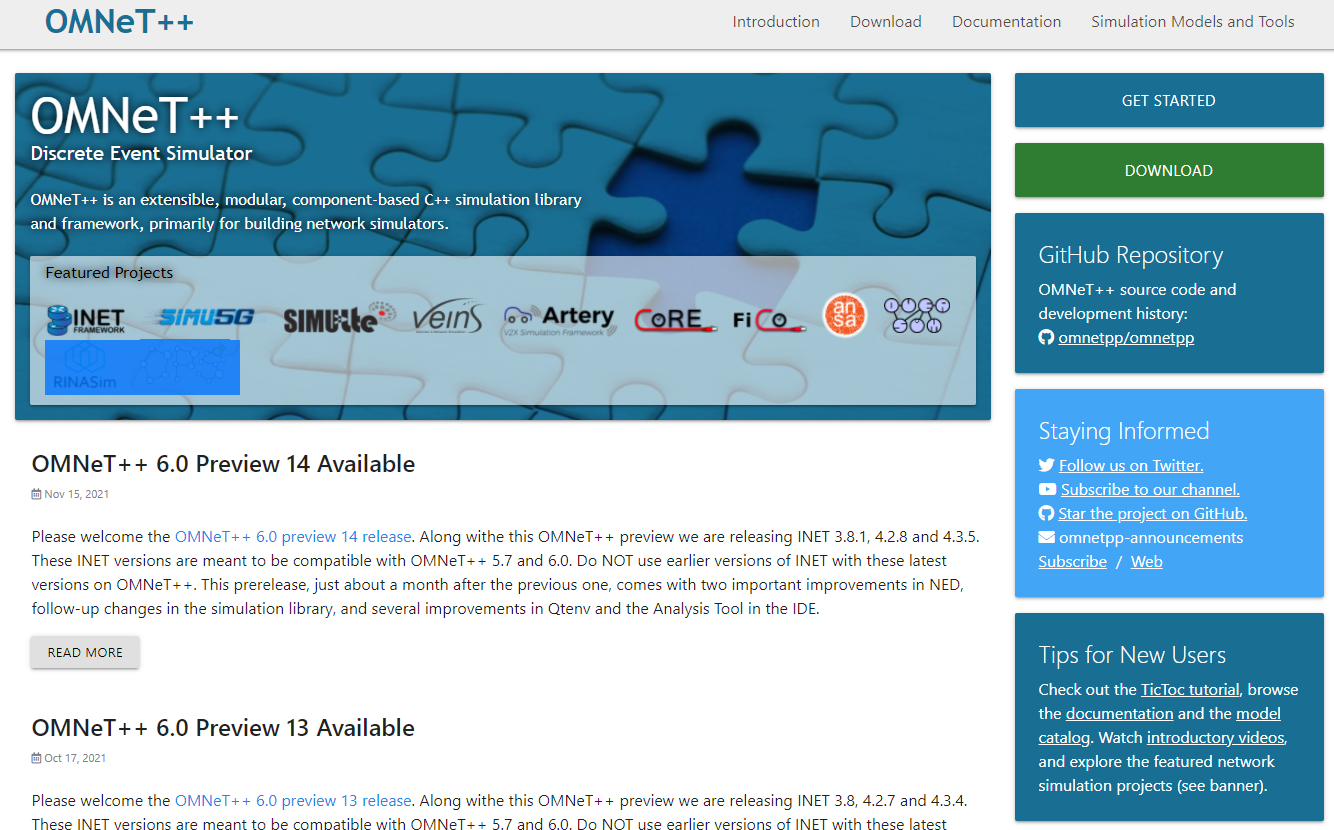Click the mailing list Web link
The height and width of the screenshot is (830, 1334).
click(x=1146, y=561)
